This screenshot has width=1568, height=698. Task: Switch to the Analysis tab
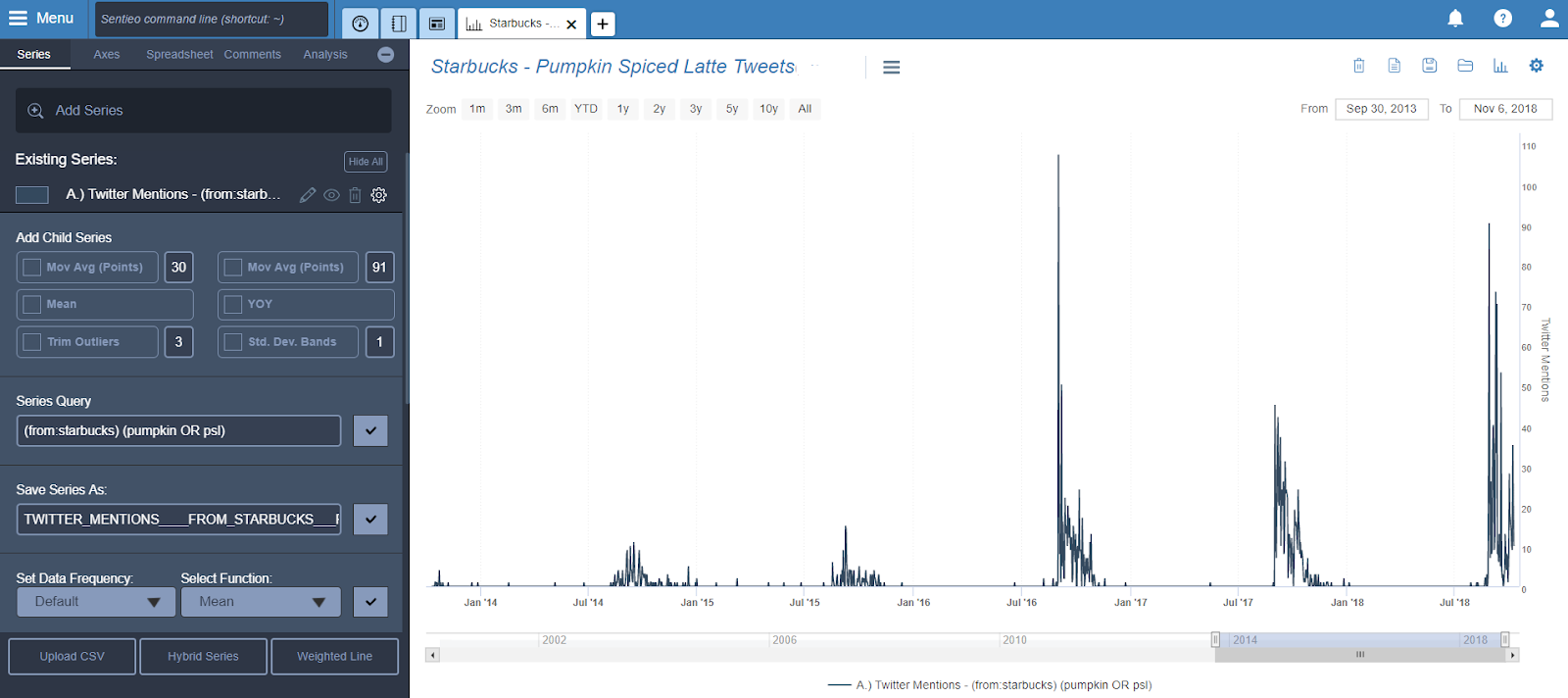[325, 55]
